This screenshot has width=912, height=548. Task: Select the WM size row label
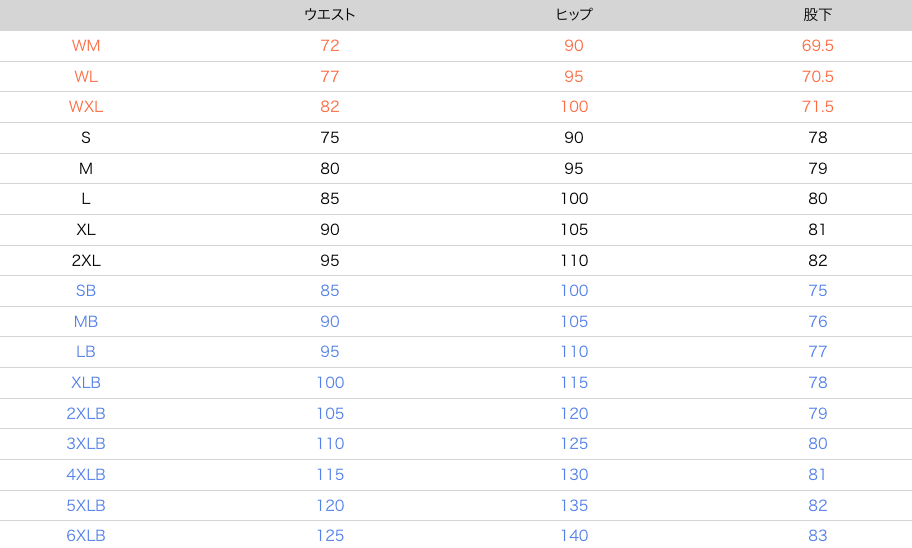click(86, 45)
